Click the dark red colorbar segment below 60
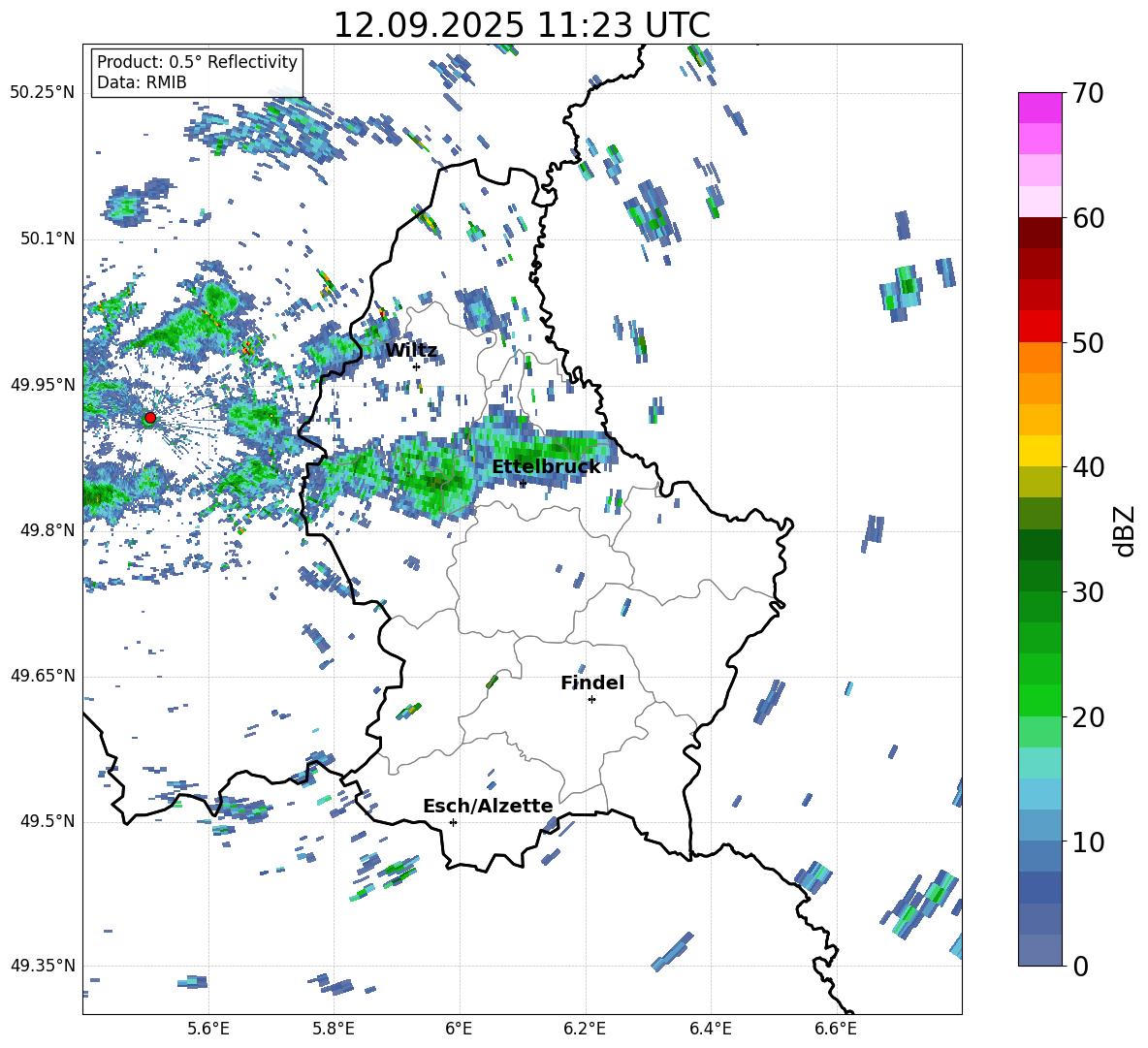The image size is (1148, 1048). [1040, 233]
